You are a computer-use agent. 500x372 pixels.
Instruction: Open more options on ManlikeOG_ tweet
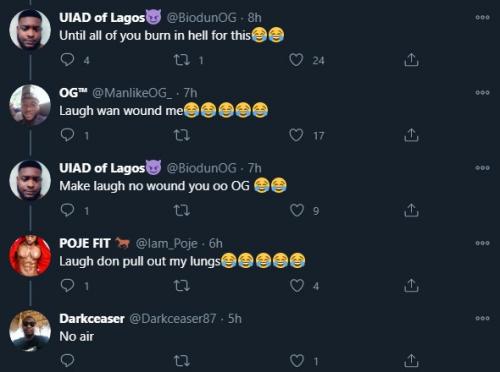[x=482, y=93]
